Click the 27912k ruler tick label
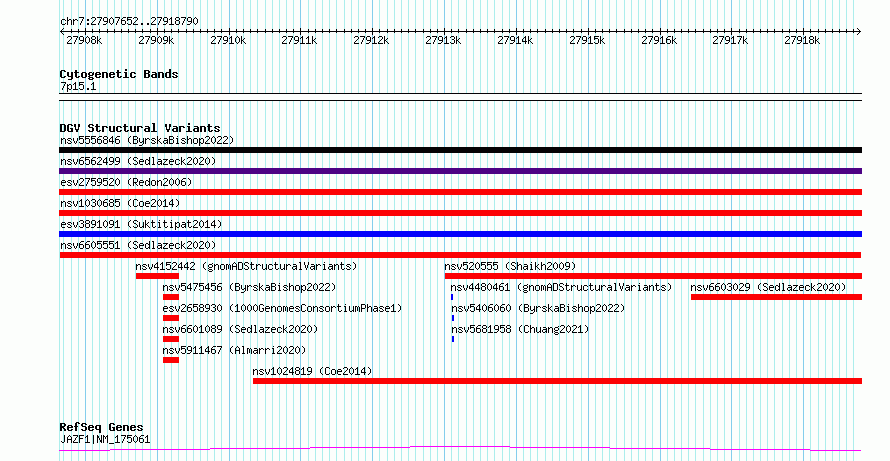 pyautogui.click(x=371, y=41)
